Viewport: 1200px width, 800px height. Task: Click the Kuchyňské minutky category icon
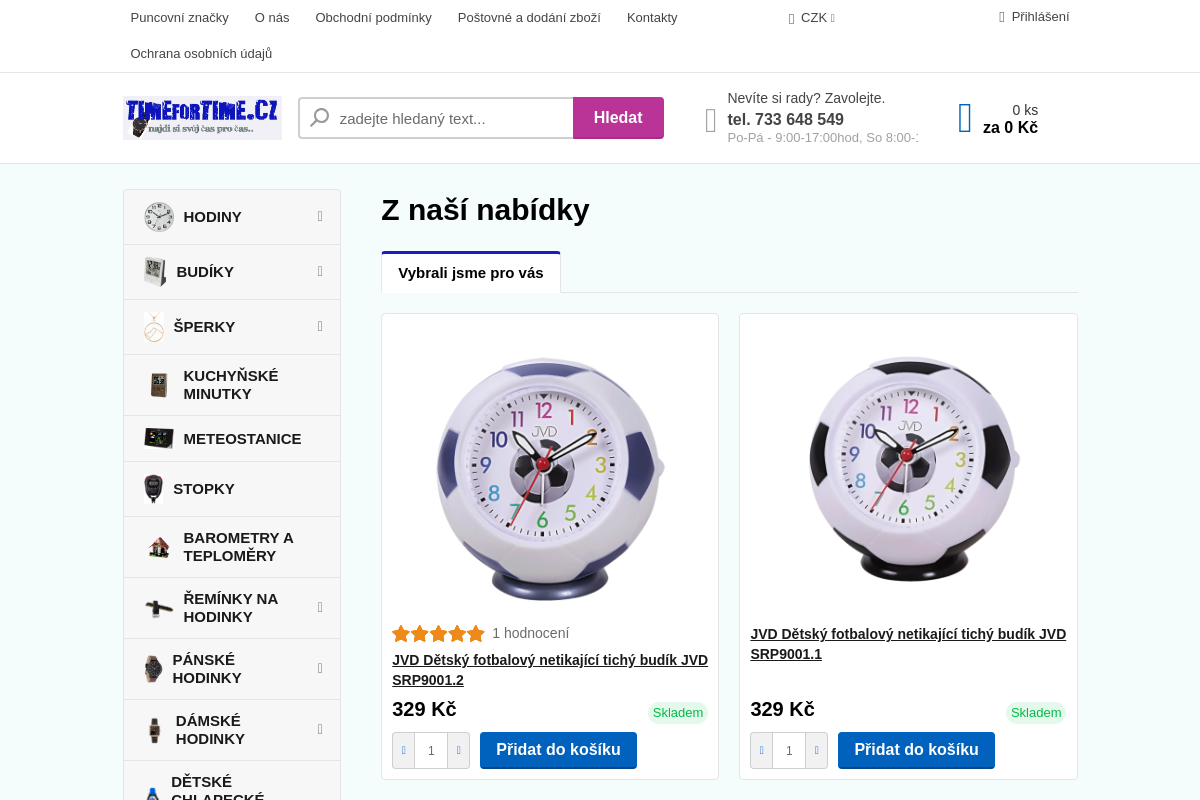[158, 385]
